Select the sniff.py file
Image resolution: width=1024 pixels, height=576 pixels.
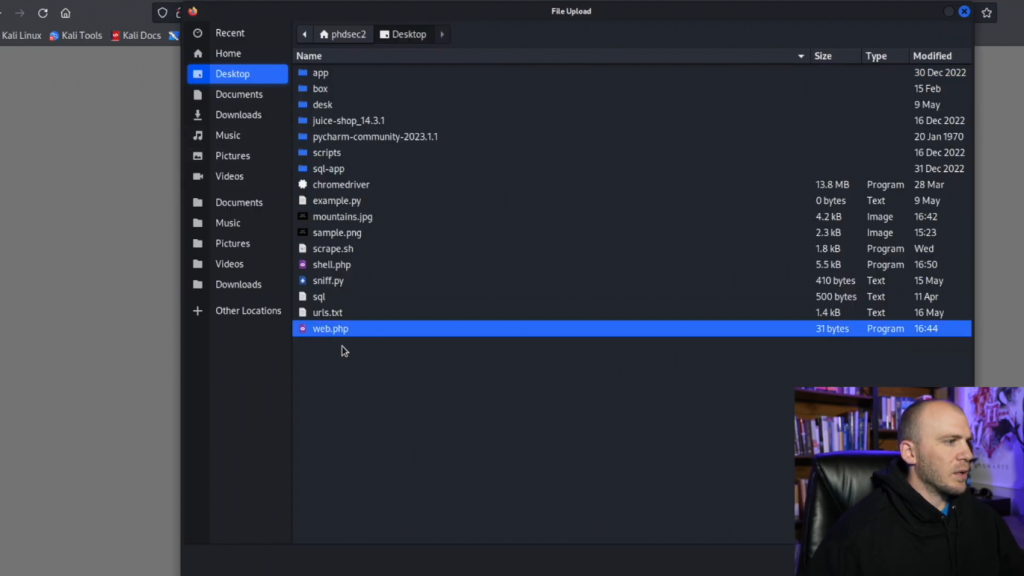632,281
